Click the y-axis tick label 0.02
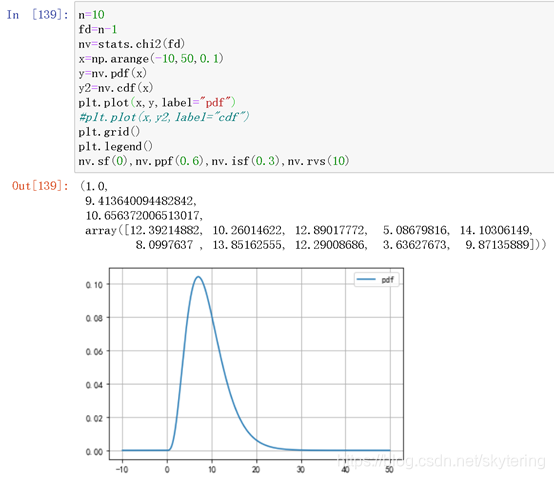Image resolution: width=554 pixels, height=479 pixels. pyautogui.click(x=94, y=418)
